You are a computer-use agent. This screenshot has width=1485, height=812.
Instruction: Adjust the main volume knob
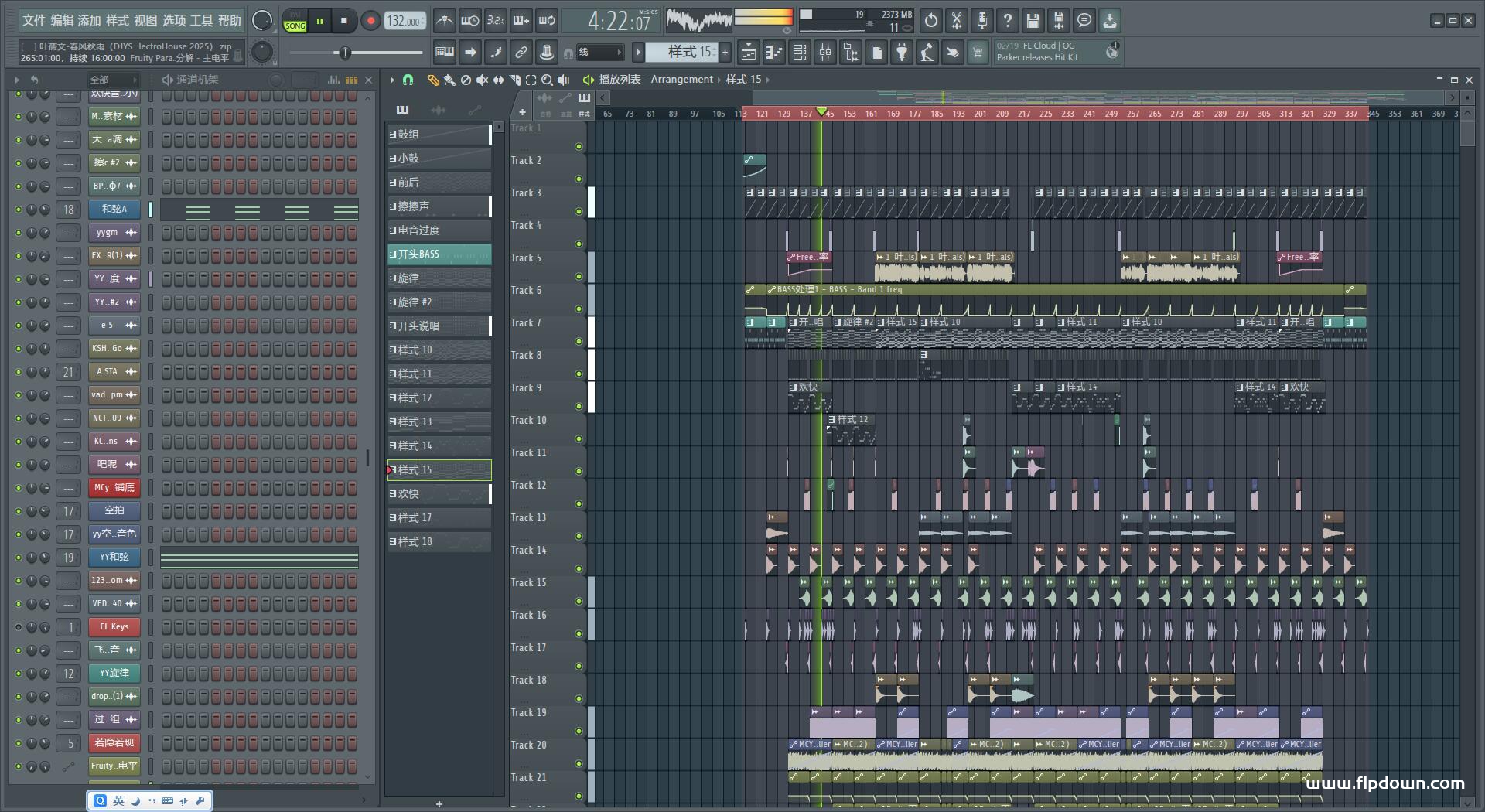(262, 21)
